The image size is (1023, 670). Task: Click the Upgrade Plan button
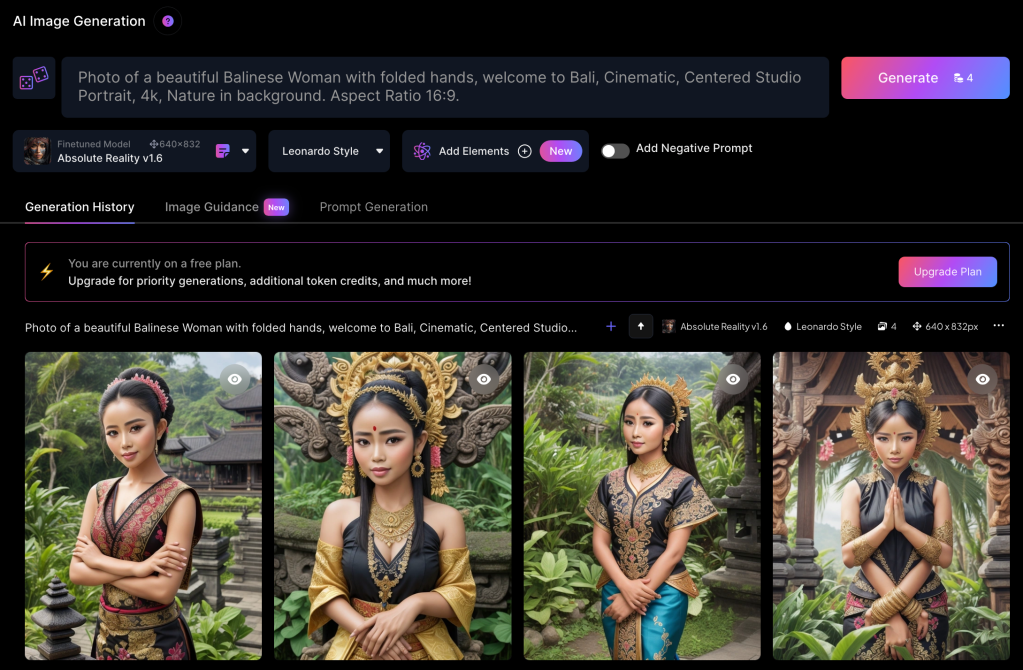(947, 272)
